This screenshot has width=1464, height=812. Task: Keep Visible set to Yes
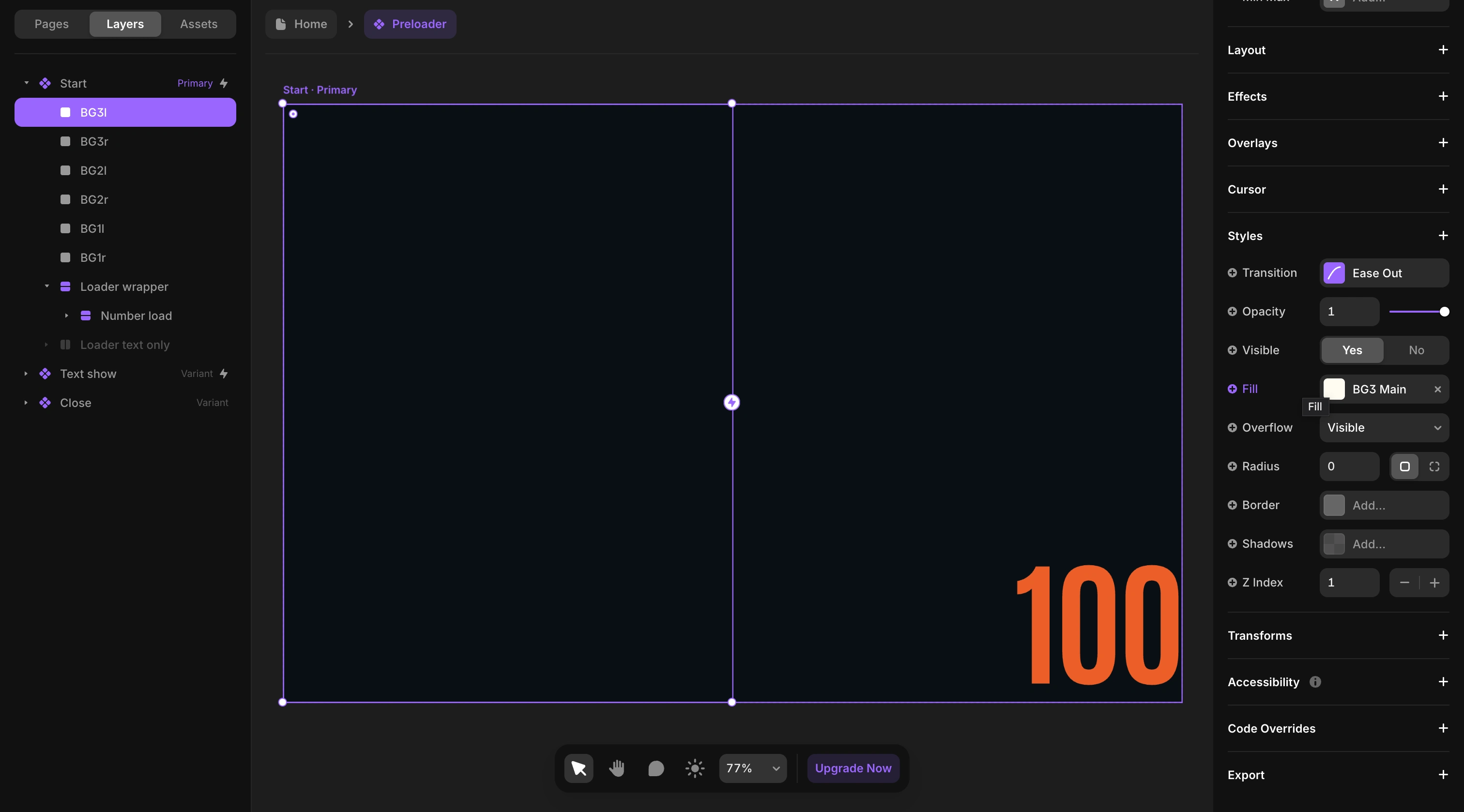1352,350
